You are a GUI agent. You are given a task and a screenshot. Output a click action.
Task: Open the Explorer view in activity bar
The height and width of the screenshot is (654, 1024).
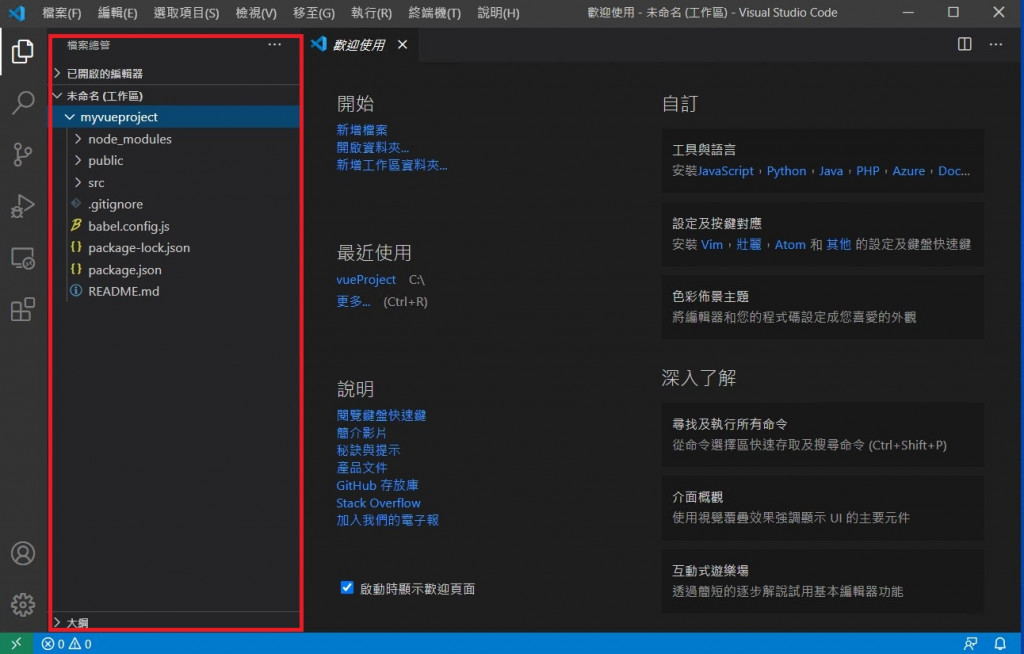click(x=23, y=51)
